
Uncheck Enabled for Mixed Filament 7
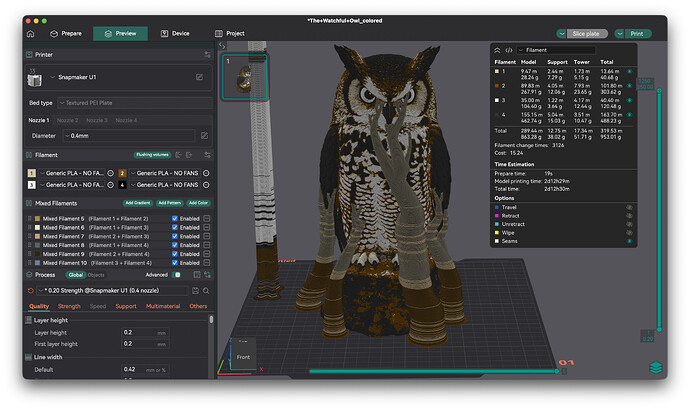(175, 236)
